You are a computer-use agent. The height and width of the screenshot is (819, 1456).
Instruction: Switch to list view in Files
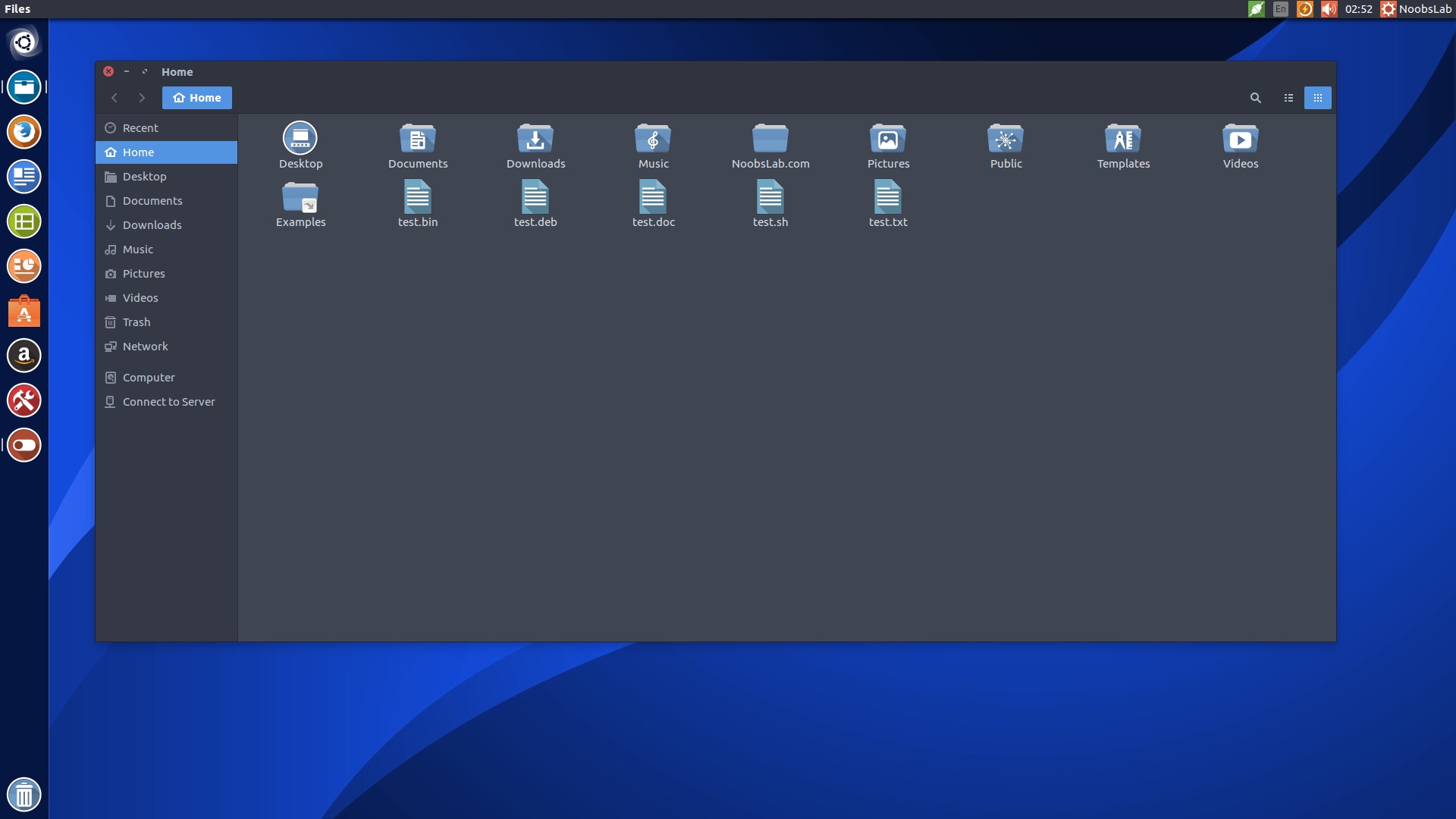point(1289,98)
